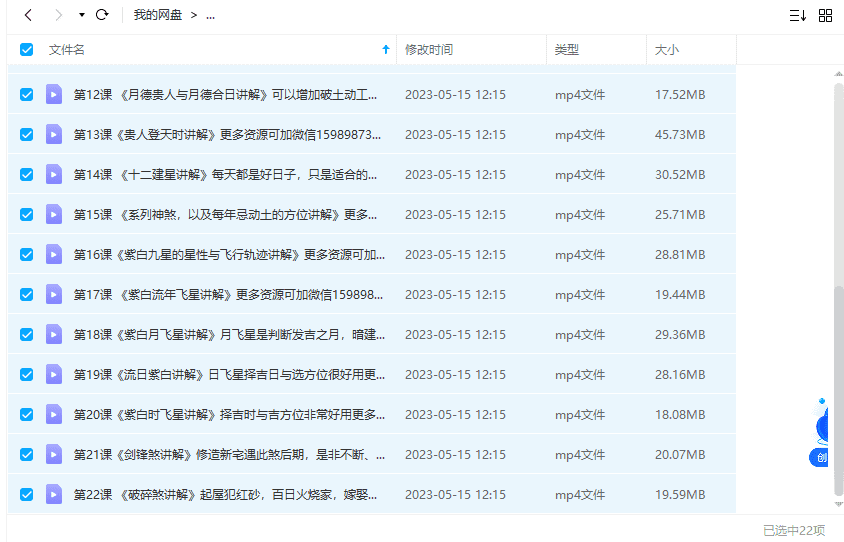The width and height of the screenshot is (844, 542).
Task: Click the forward navigation arrow
Action: (x=58, y=15)
